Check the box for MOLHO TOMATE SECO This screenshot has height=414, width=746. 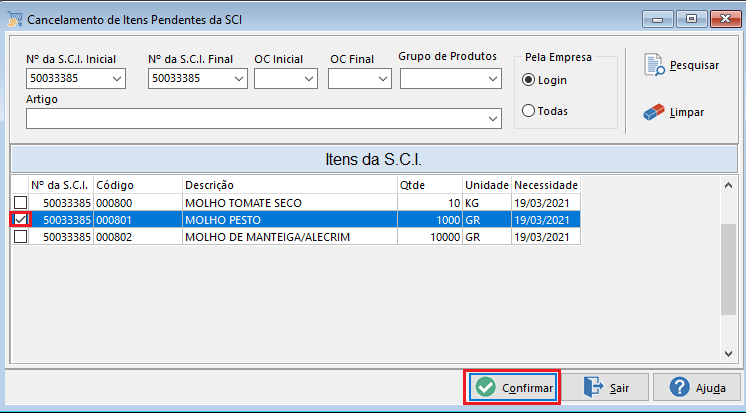[x=20, y=202]
